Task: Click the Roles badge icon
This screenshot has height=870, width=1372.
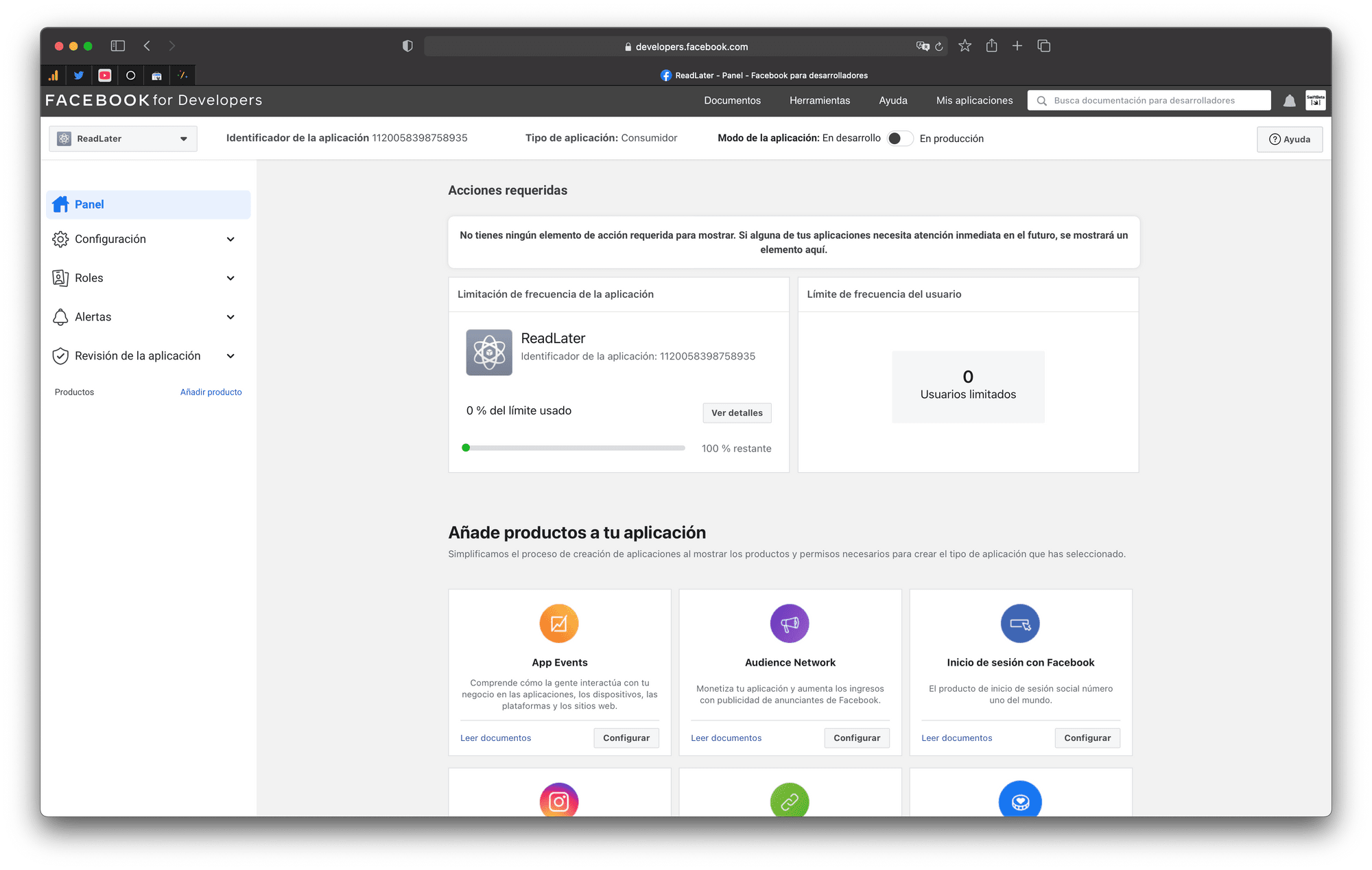Action: pyautogui.click(x=60, y=278)
